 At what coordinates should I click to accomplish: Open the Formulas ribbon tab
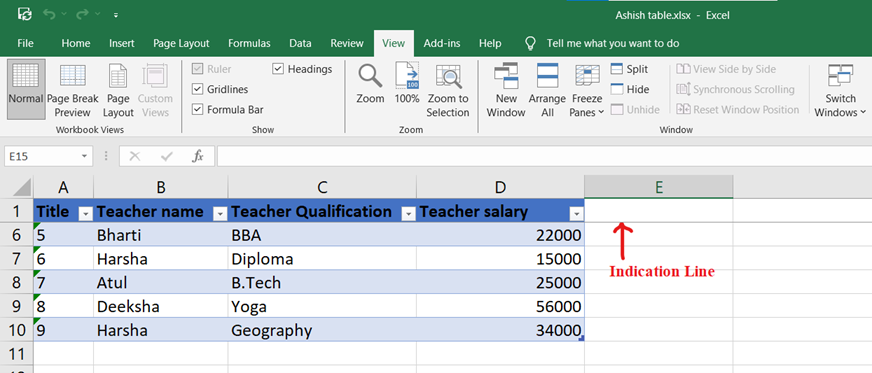coord(249,43)
